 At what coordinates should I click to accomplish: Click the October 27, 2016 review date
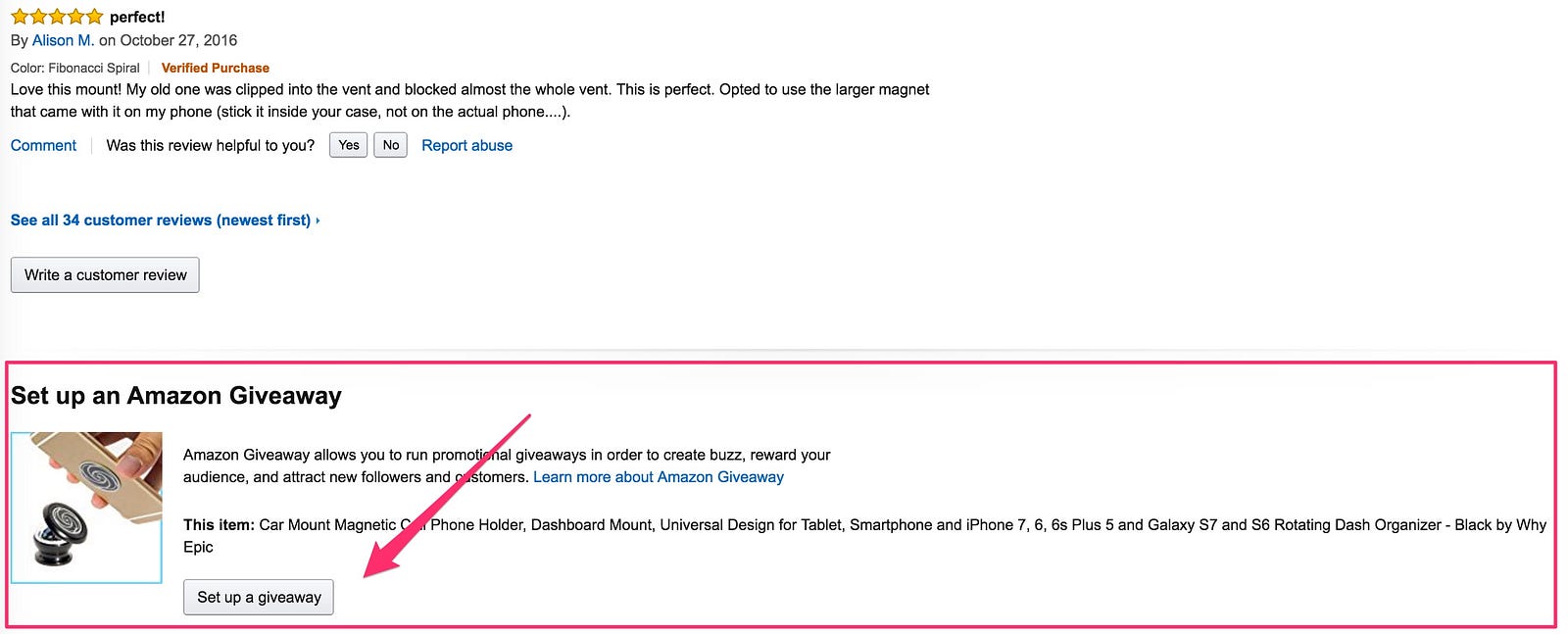[178, 40]
